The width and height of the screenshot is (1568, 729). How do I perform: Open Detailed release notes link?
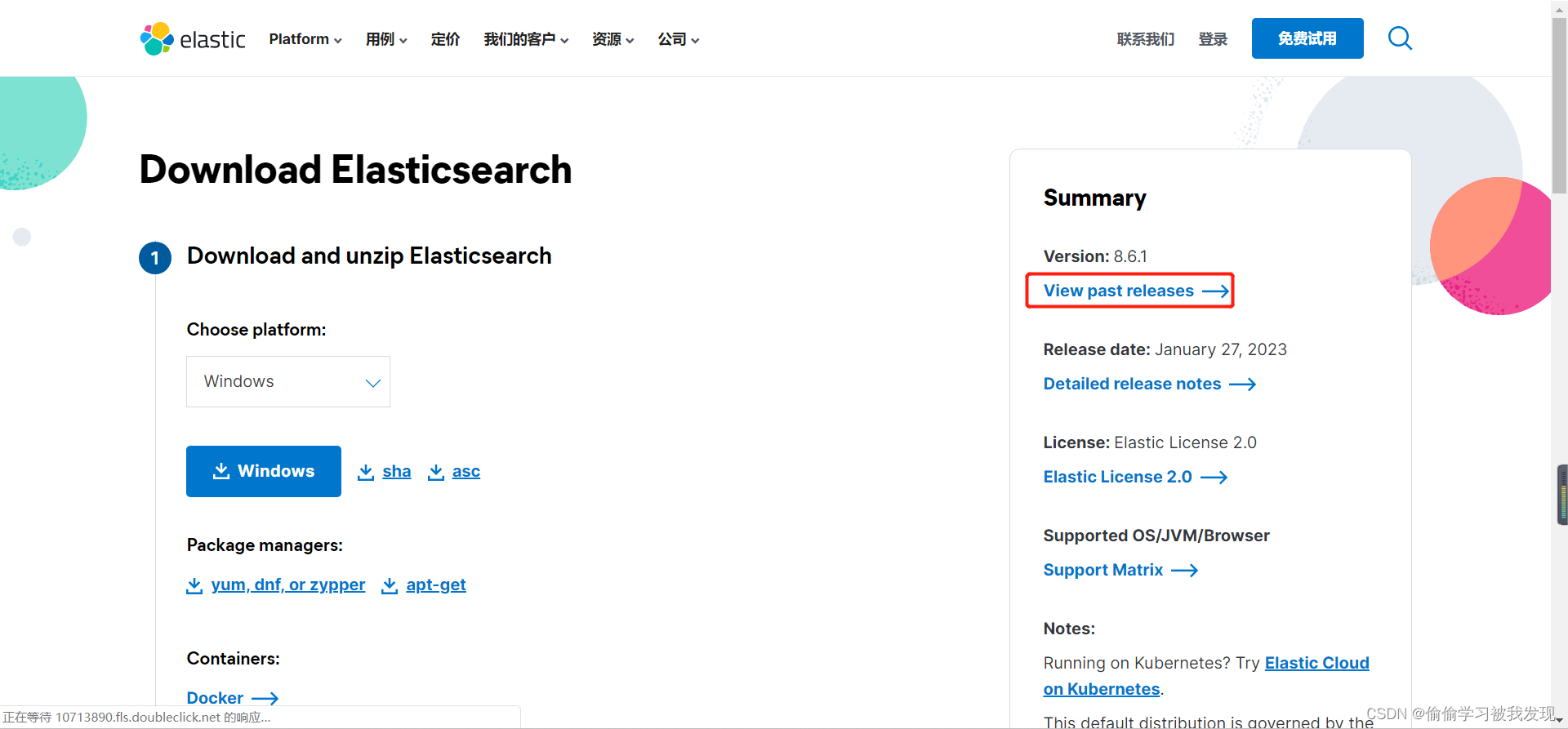(x=1132, y=385)
